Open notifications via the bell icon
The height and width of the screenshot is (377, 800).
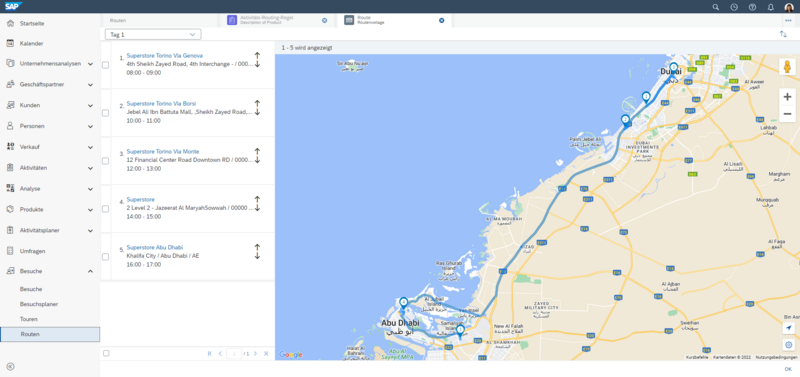pos(771,7)
